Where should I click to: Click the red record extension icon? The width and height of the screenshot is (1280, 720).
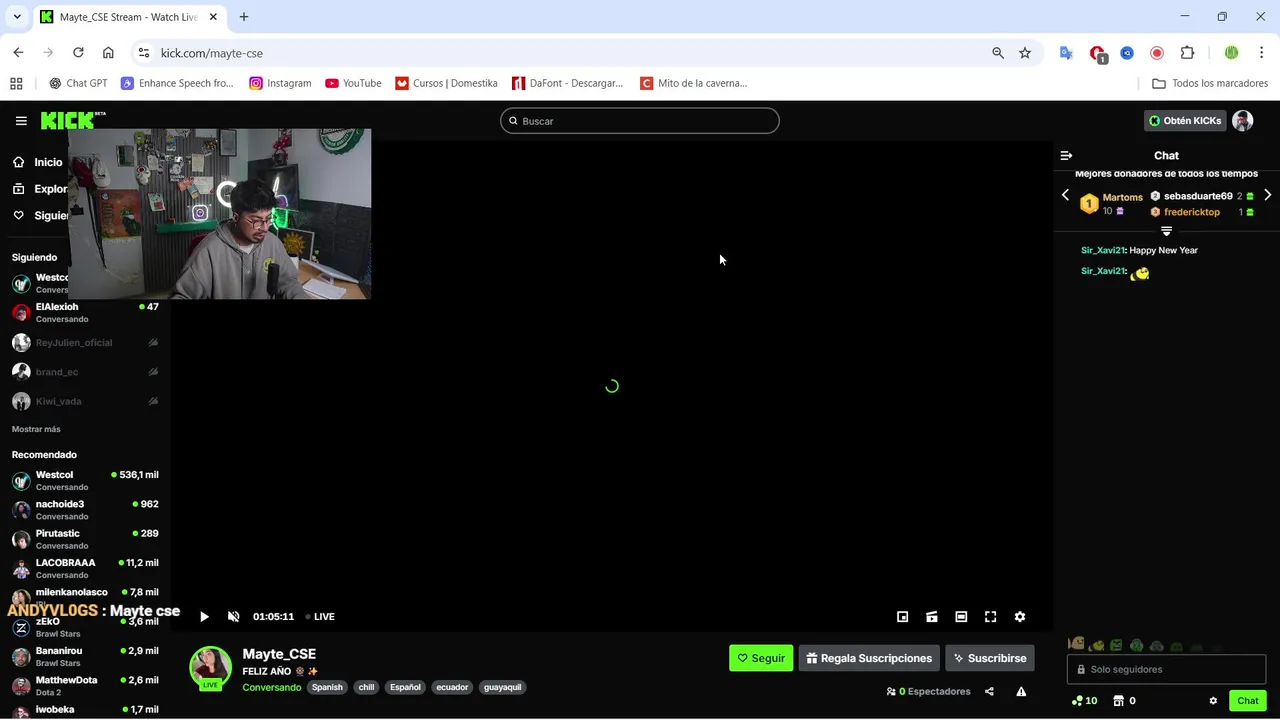pos(1157,53)
